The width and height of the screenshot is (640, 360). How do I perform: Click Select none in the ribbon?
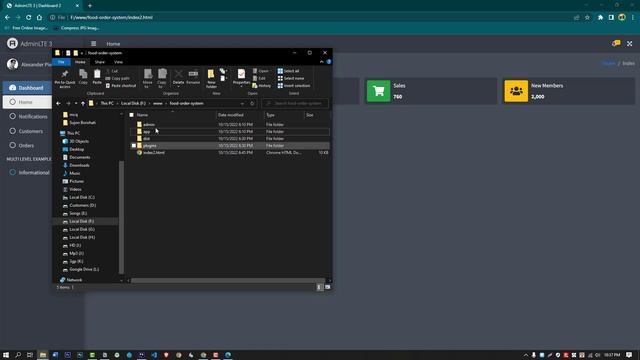click(291, 78)
